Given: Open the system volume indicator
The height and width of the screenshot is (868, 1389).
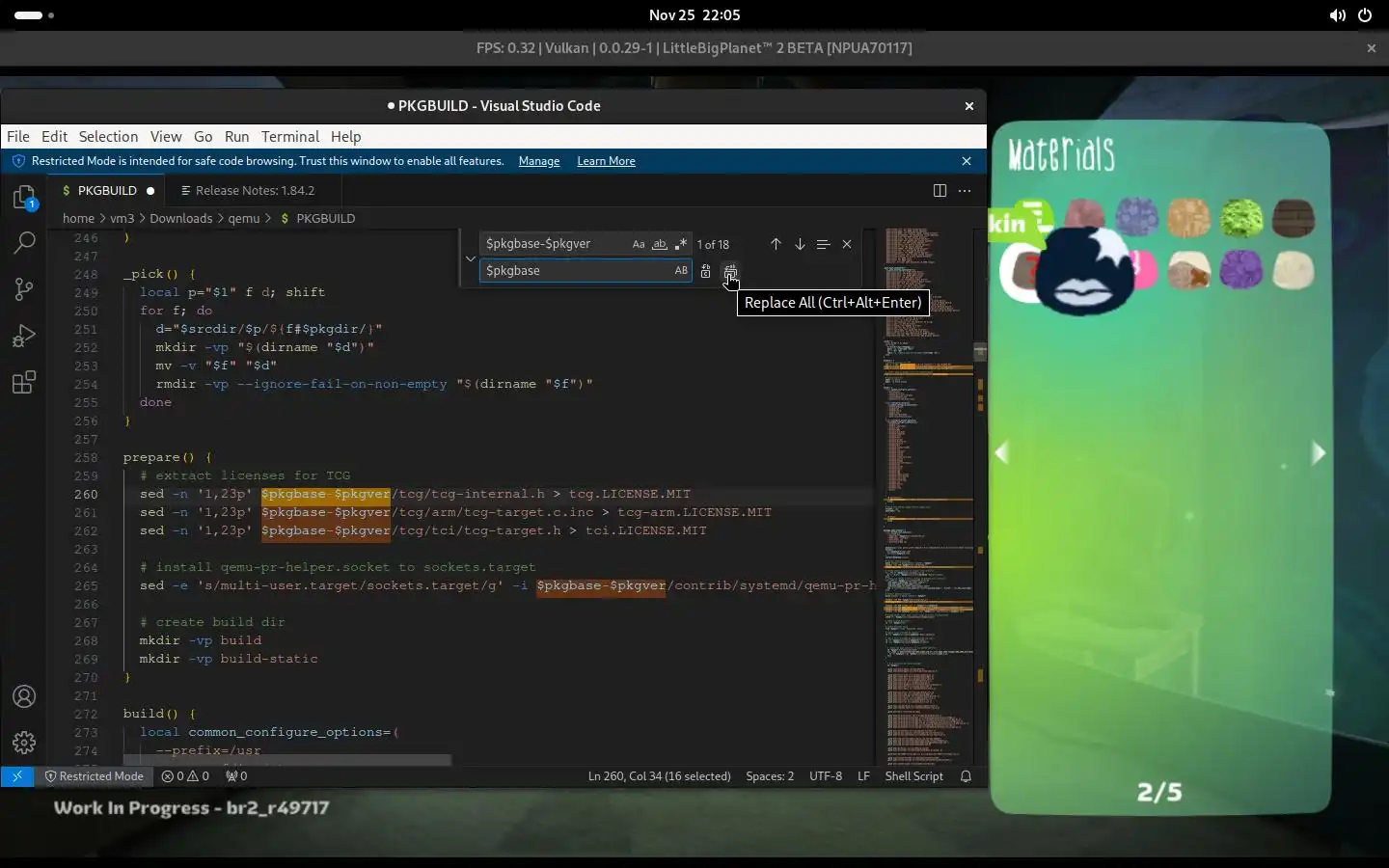Looking at the screenshot, I should coord(1337,15).
